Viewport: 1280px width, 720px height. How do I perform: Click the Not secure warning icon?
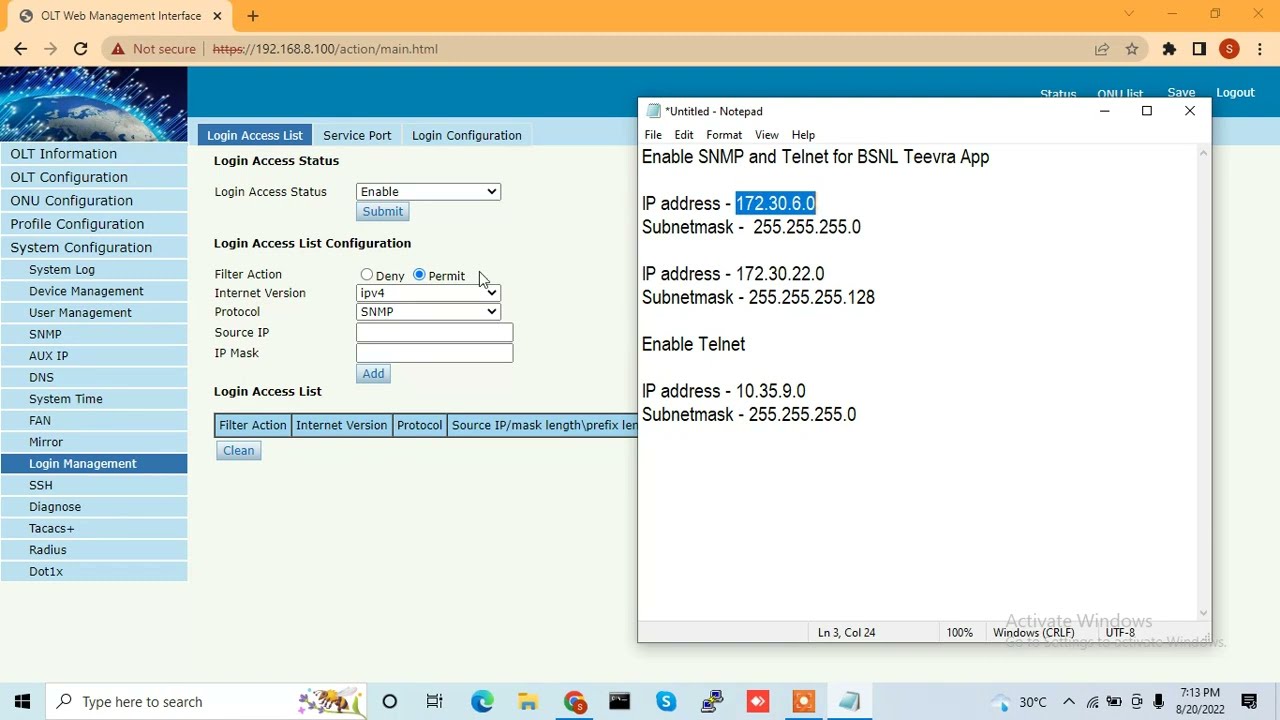[x=118, y=49]
